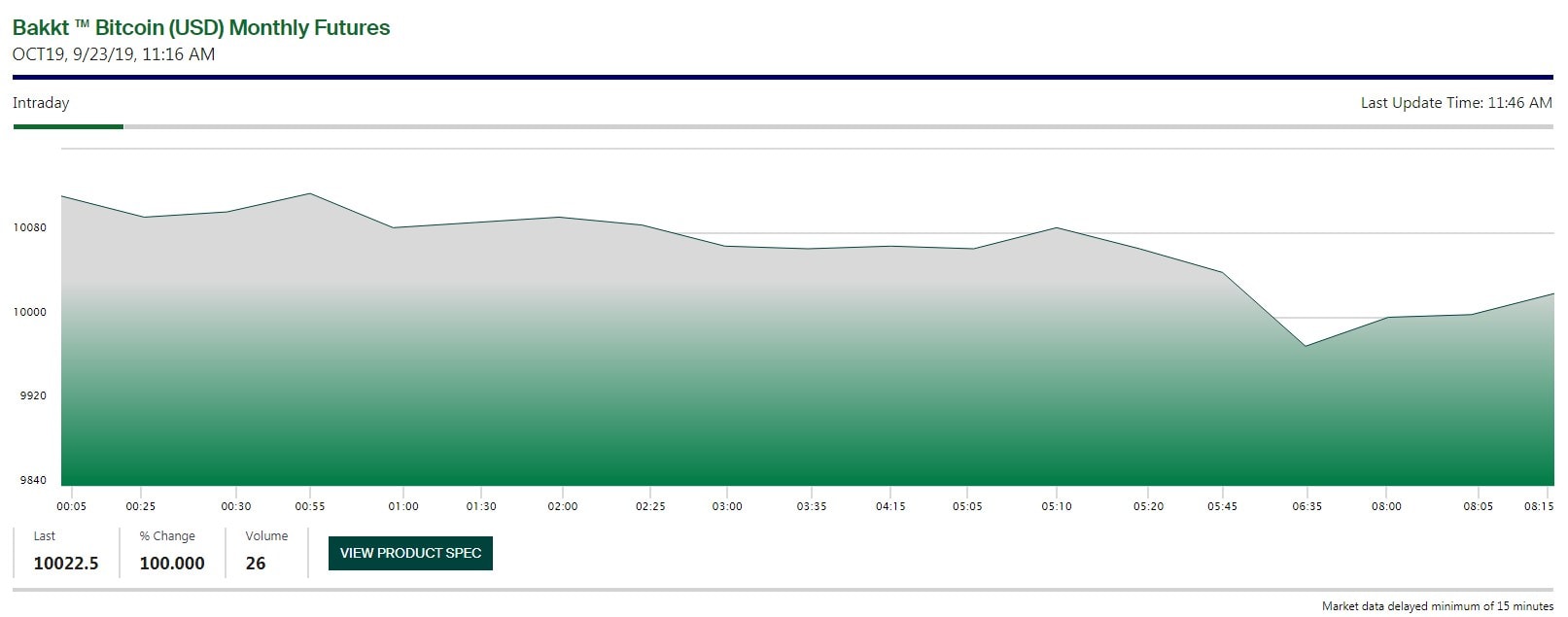This screenshot has height=617, width=1568.
Task: Click the 03:35 time axis label
Action: coord(812,506)
